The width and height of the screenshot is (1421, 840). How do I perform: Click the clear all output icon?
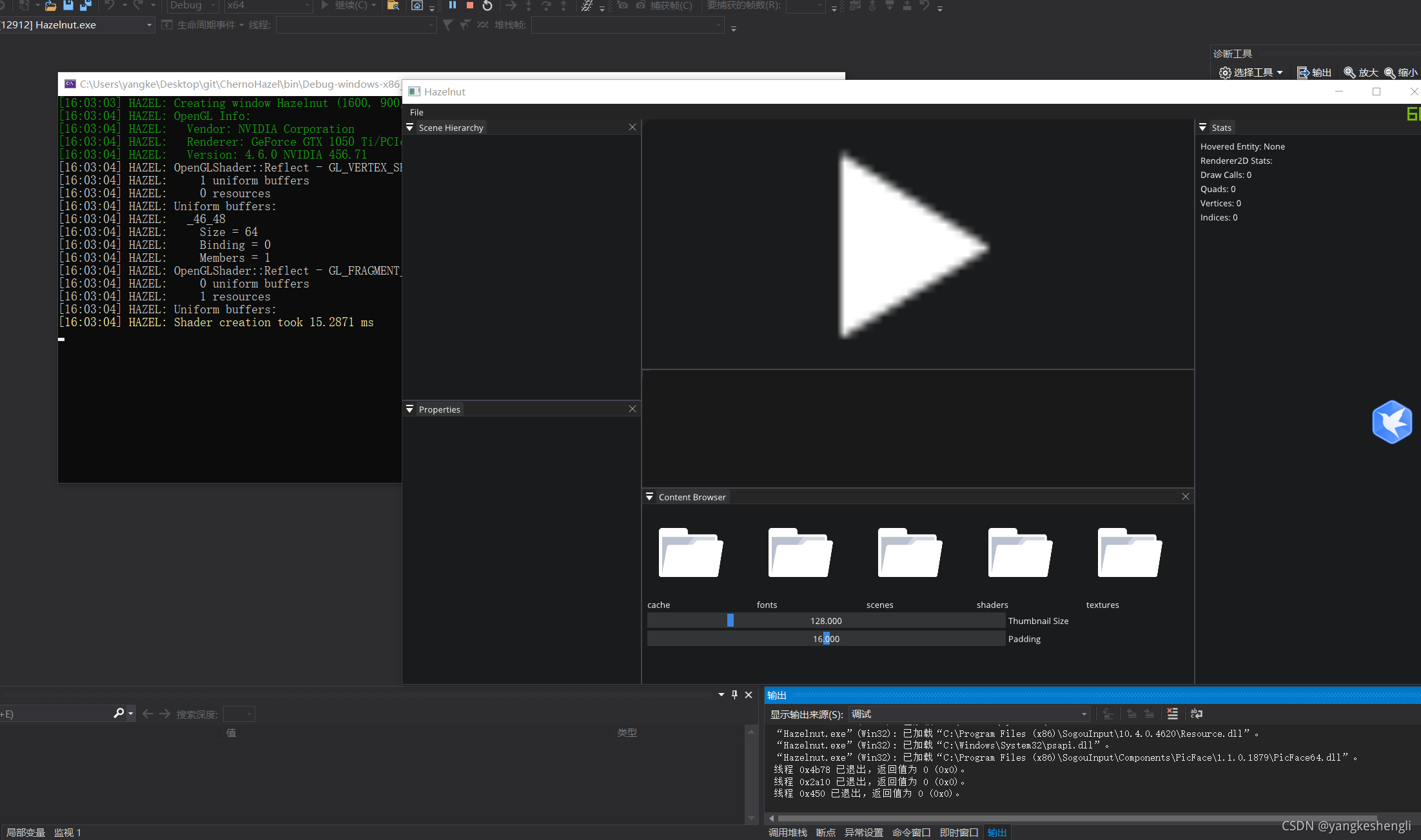[1172, 714]
